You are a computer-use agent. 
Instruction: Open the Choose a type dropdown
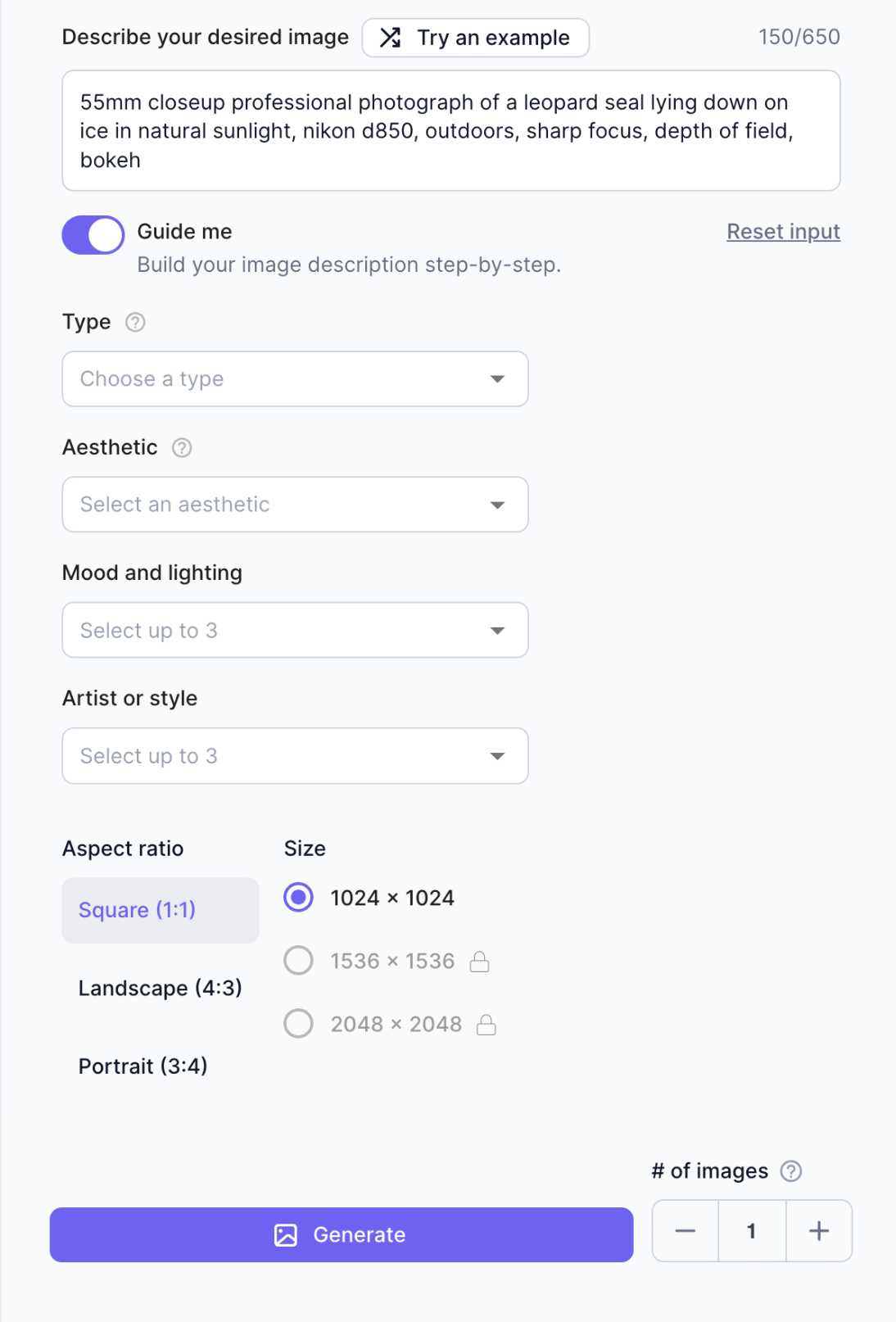pos(295,379)
